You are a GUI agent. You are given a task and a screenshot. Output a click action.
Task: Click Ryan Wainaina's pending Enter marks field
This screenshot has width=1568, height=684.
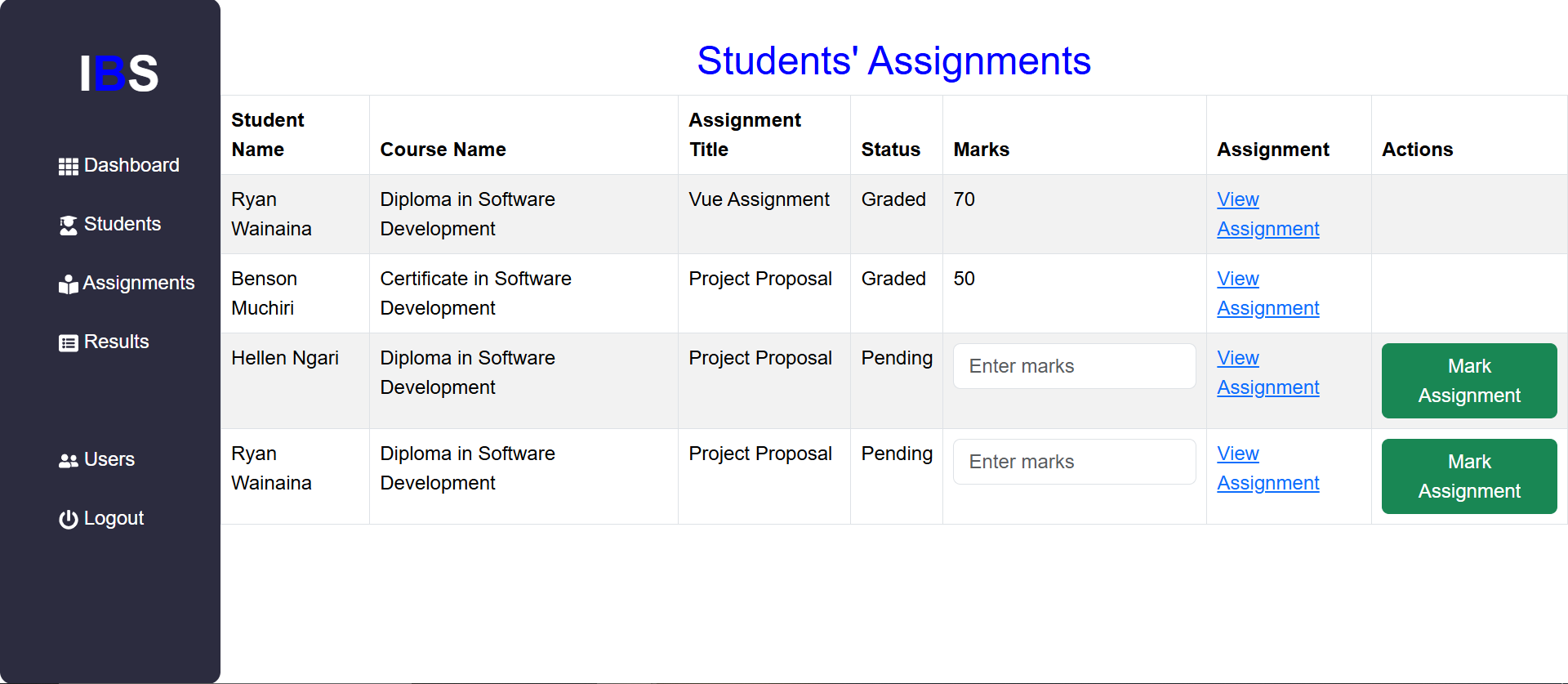(1074, 462)
